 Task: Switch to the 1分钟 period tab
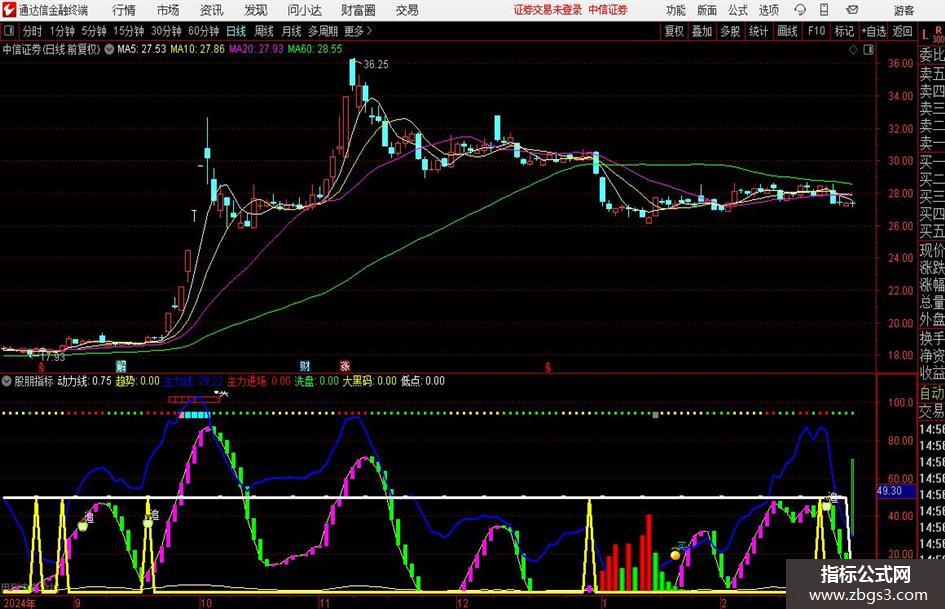point(61,31)
